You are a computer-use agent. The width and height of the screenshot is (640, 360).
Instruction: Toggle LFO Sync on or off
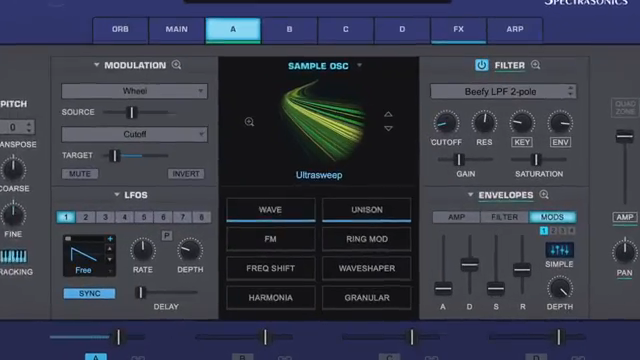point(89,293)
